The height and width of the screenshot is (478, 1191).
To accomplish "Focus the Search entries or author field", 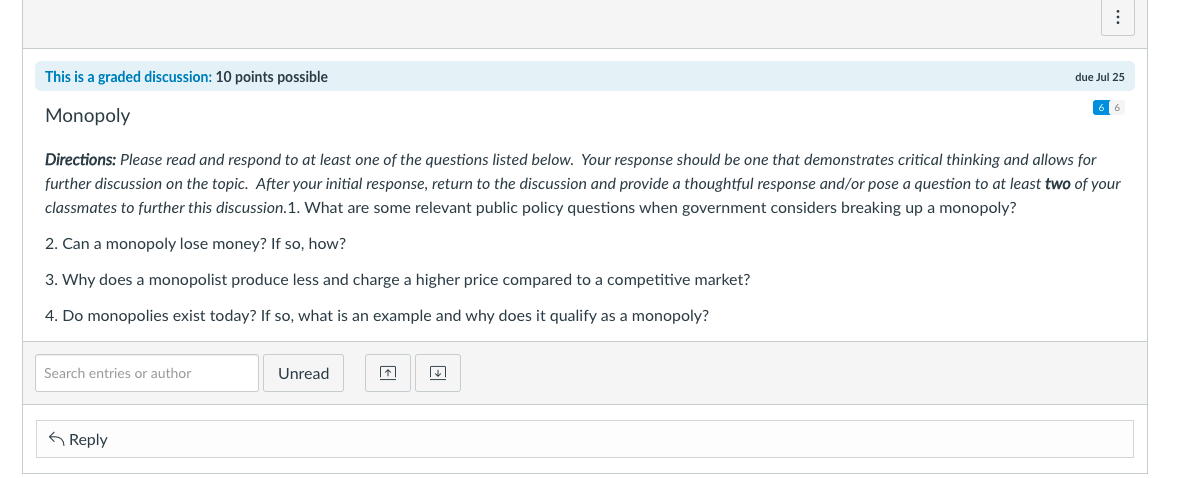I will [x=146, y=373].
